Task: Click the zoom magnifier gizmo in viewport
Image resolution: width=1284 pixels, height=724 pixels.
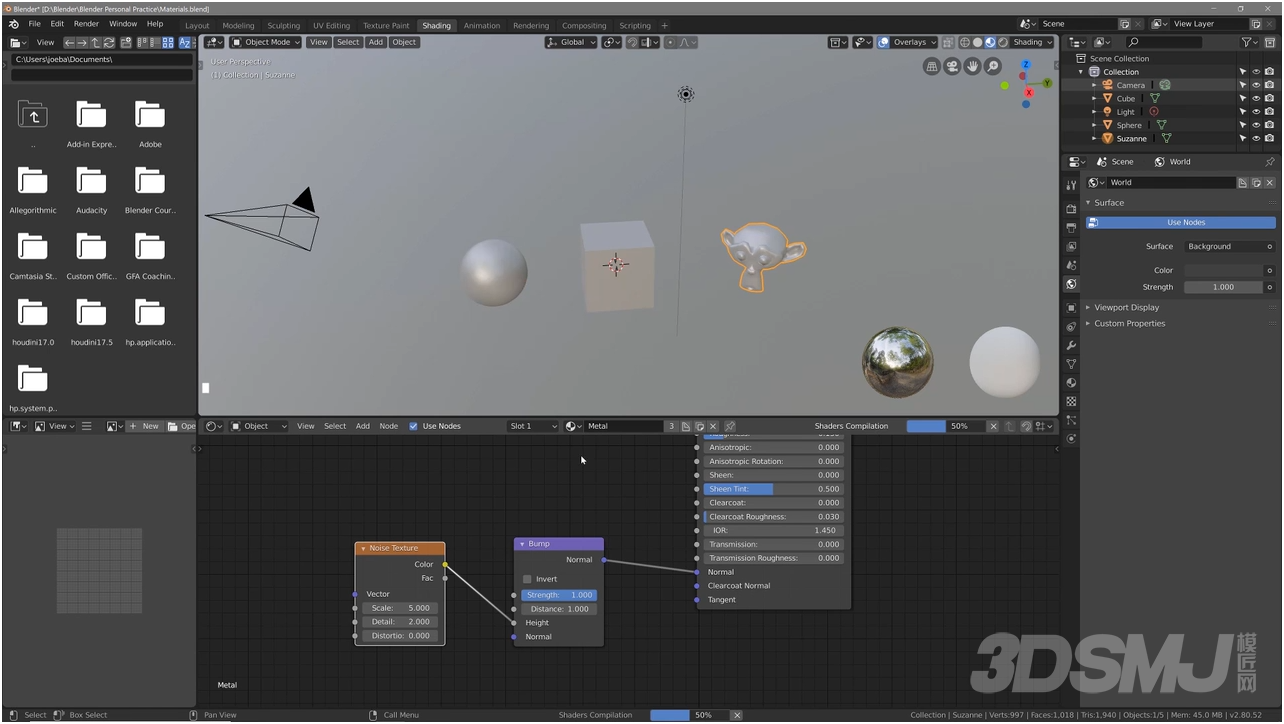Action: pos(993,66)
